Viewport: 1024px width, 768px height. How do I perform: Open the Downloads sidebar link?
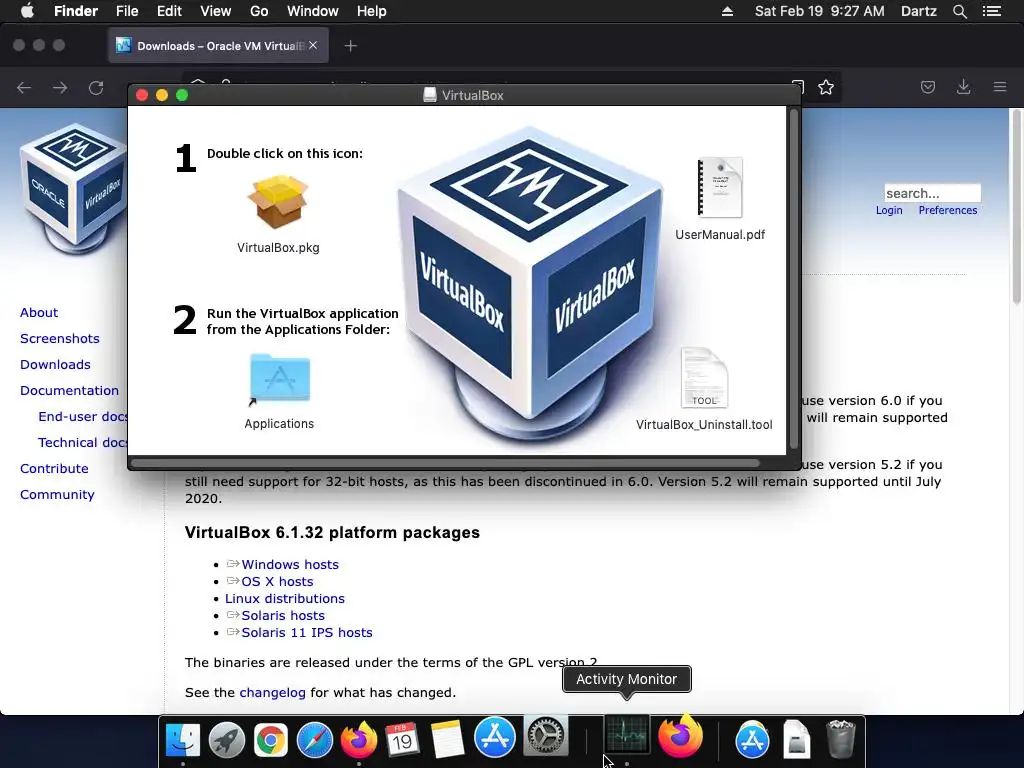pyautogui.click(x=55, y=364)
